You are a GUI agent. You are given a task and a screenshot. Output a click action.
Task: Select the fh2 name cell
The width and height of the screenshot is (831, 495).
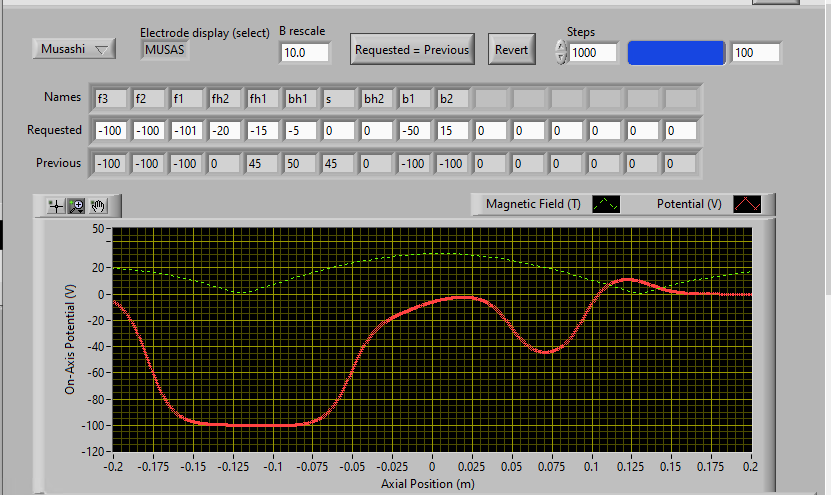pos(225,99)
